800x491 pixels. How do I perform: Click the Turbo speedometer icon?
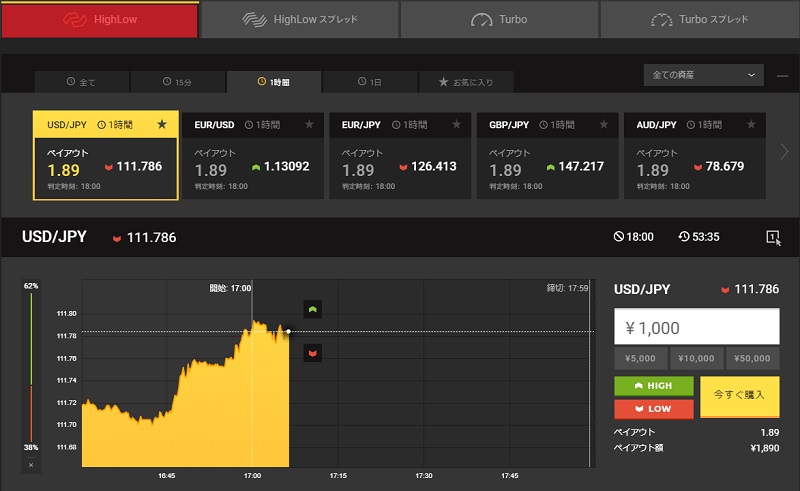click(481, 20)
